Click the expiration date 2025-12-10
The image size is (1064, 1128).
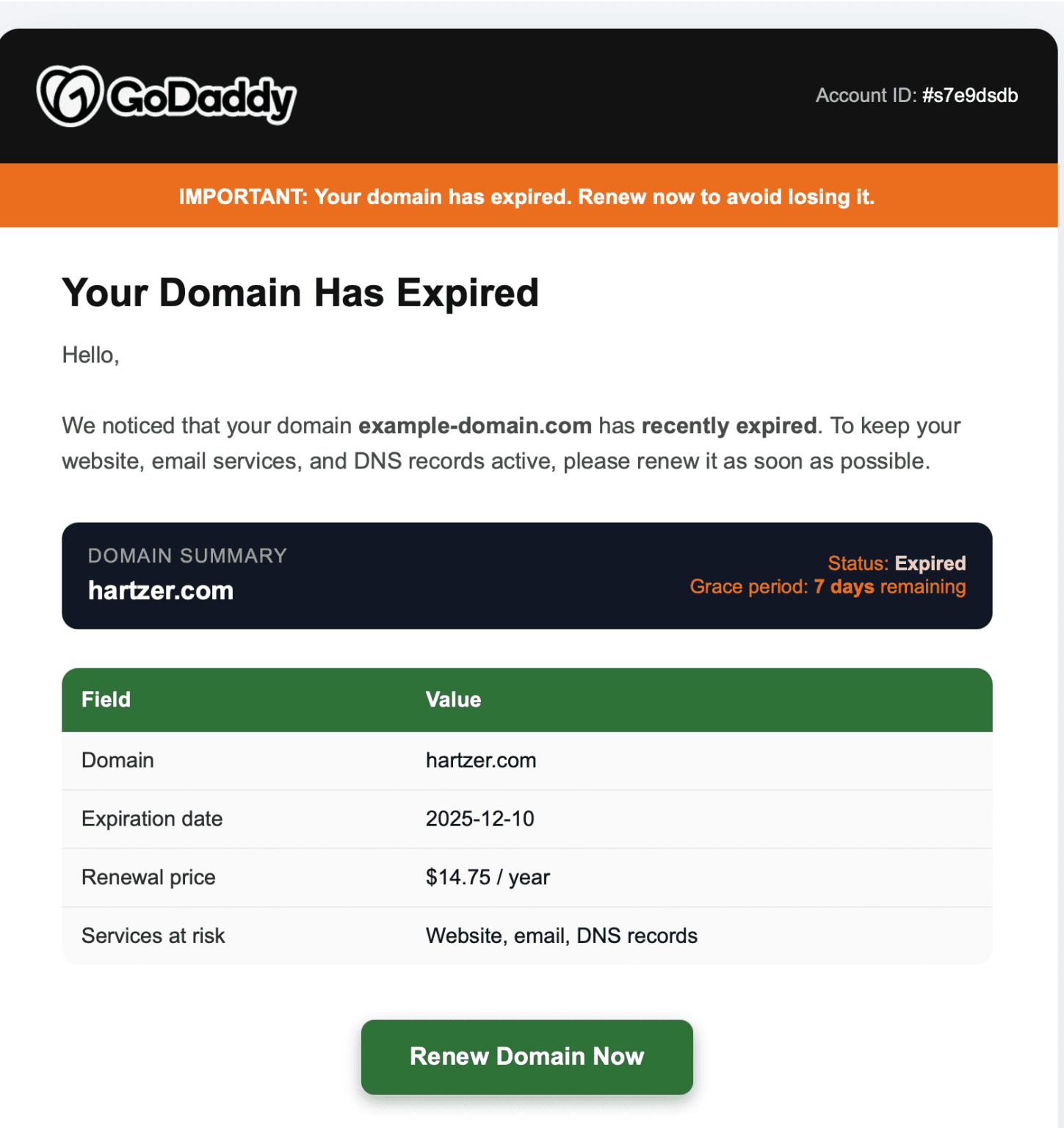tap(481, 818)
